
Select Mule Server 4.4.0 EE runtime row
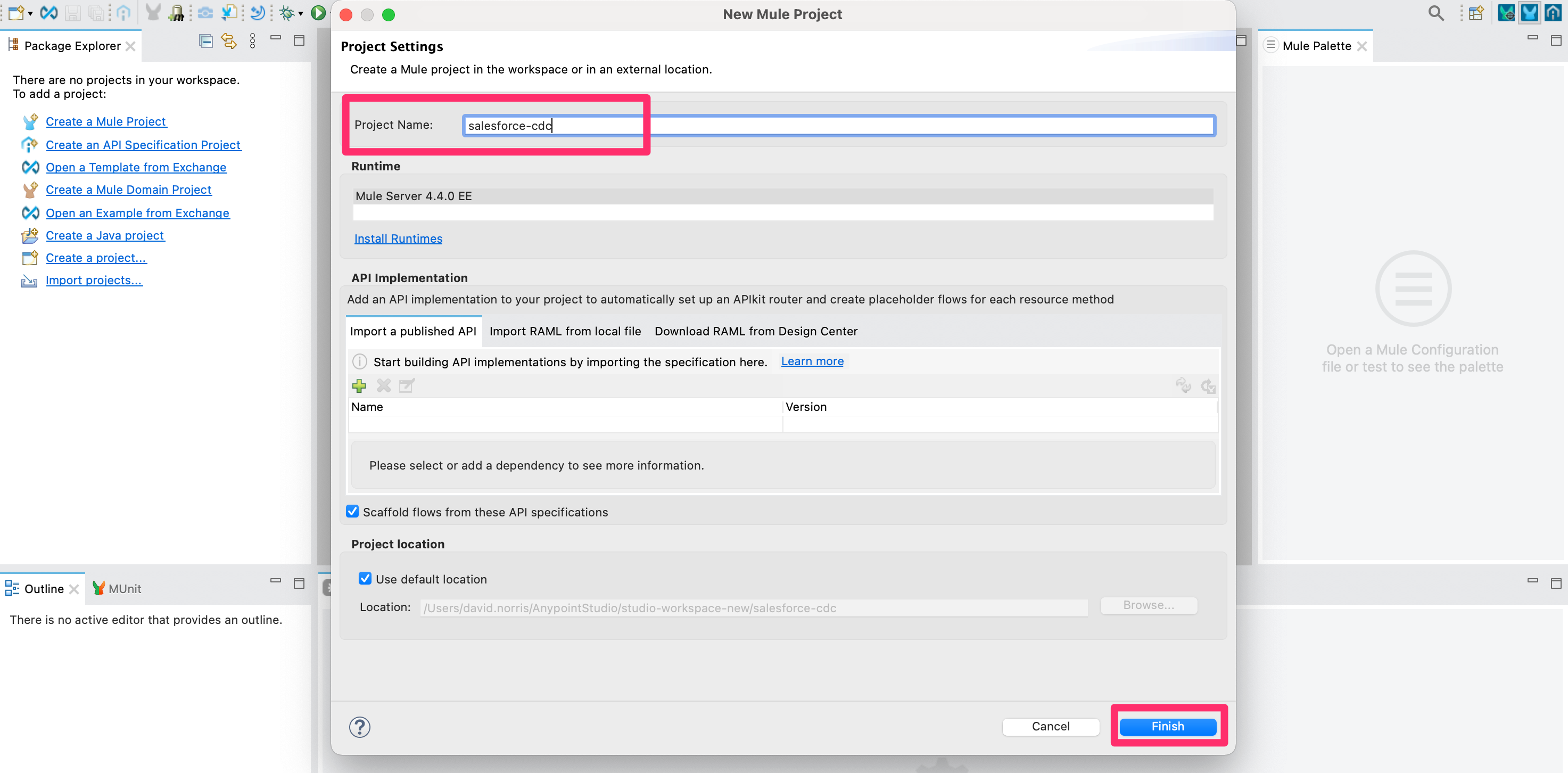point(783,196)
